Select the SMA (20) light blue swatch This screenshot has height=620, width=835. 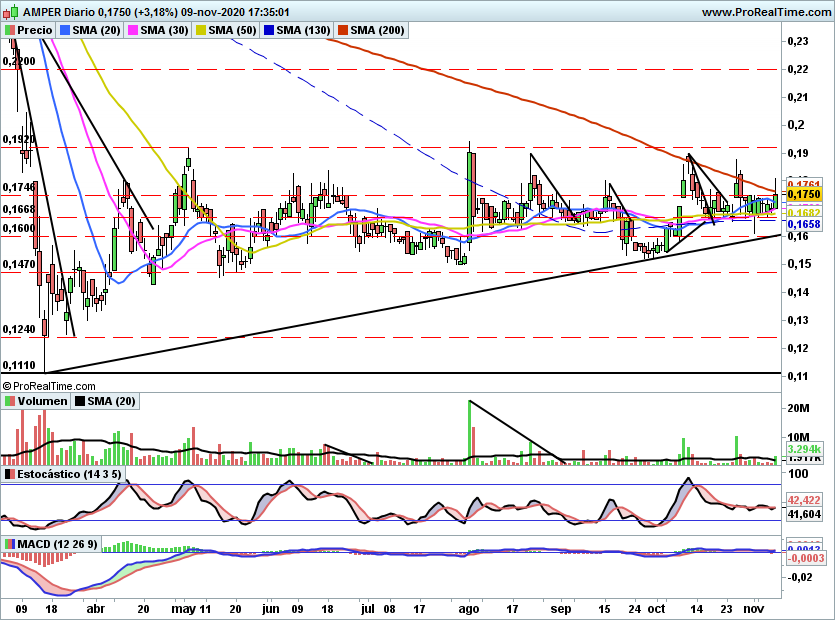(x=65, y=30)
